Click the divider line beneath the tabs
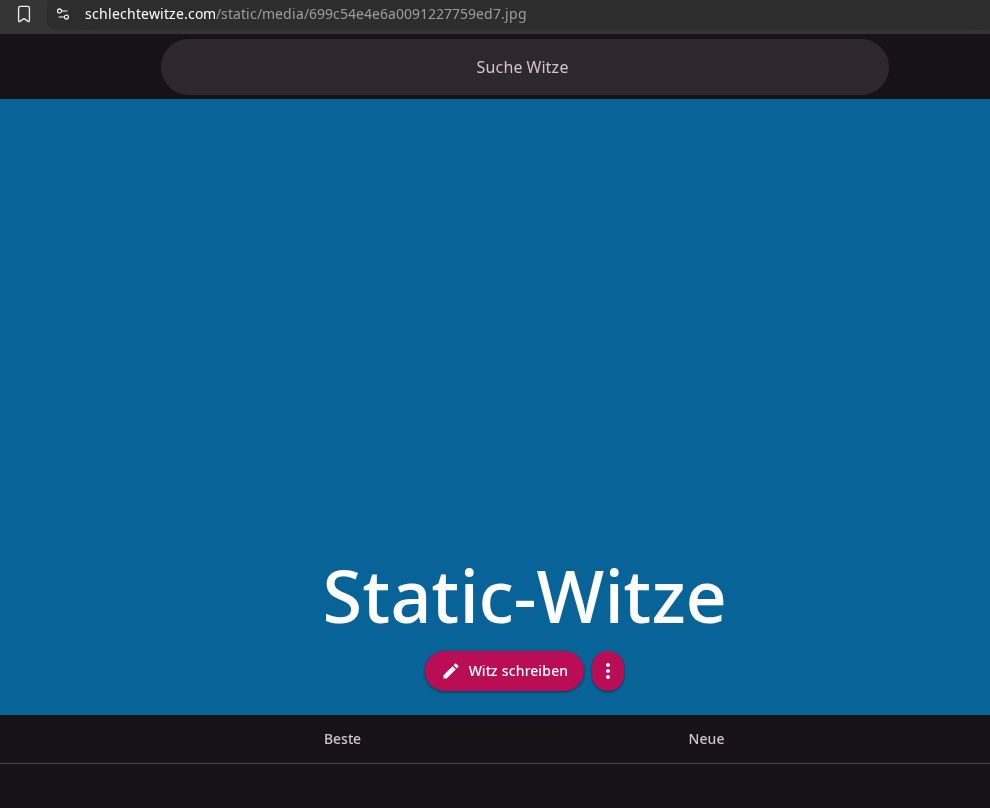The height and width of the screenshot is (808, 990). click(x=495, y=763)
